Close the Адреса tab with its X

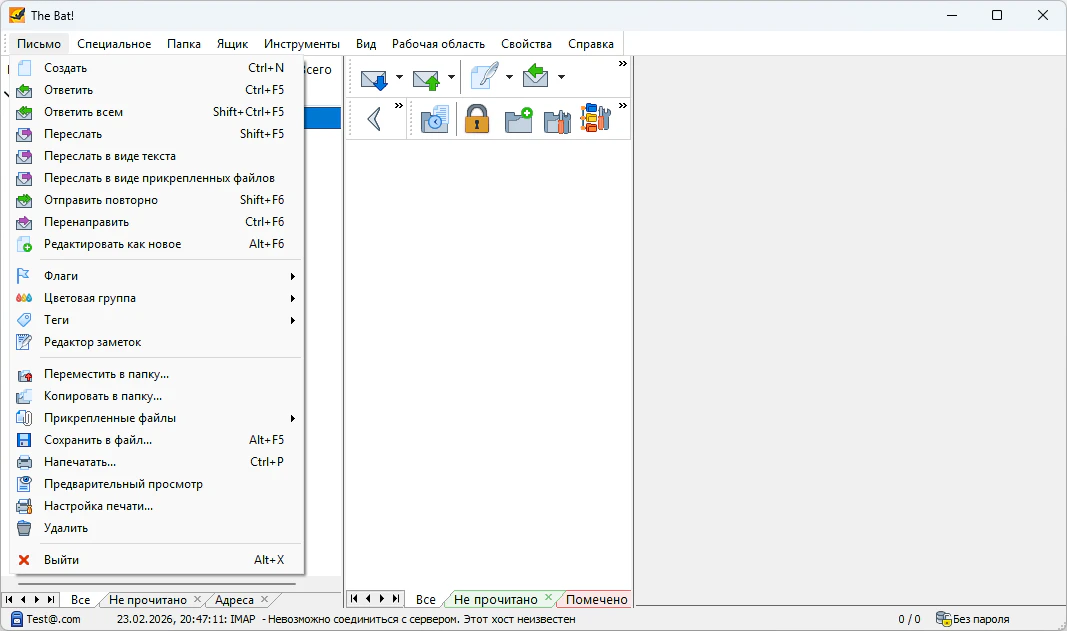click(x=264, y=600)
